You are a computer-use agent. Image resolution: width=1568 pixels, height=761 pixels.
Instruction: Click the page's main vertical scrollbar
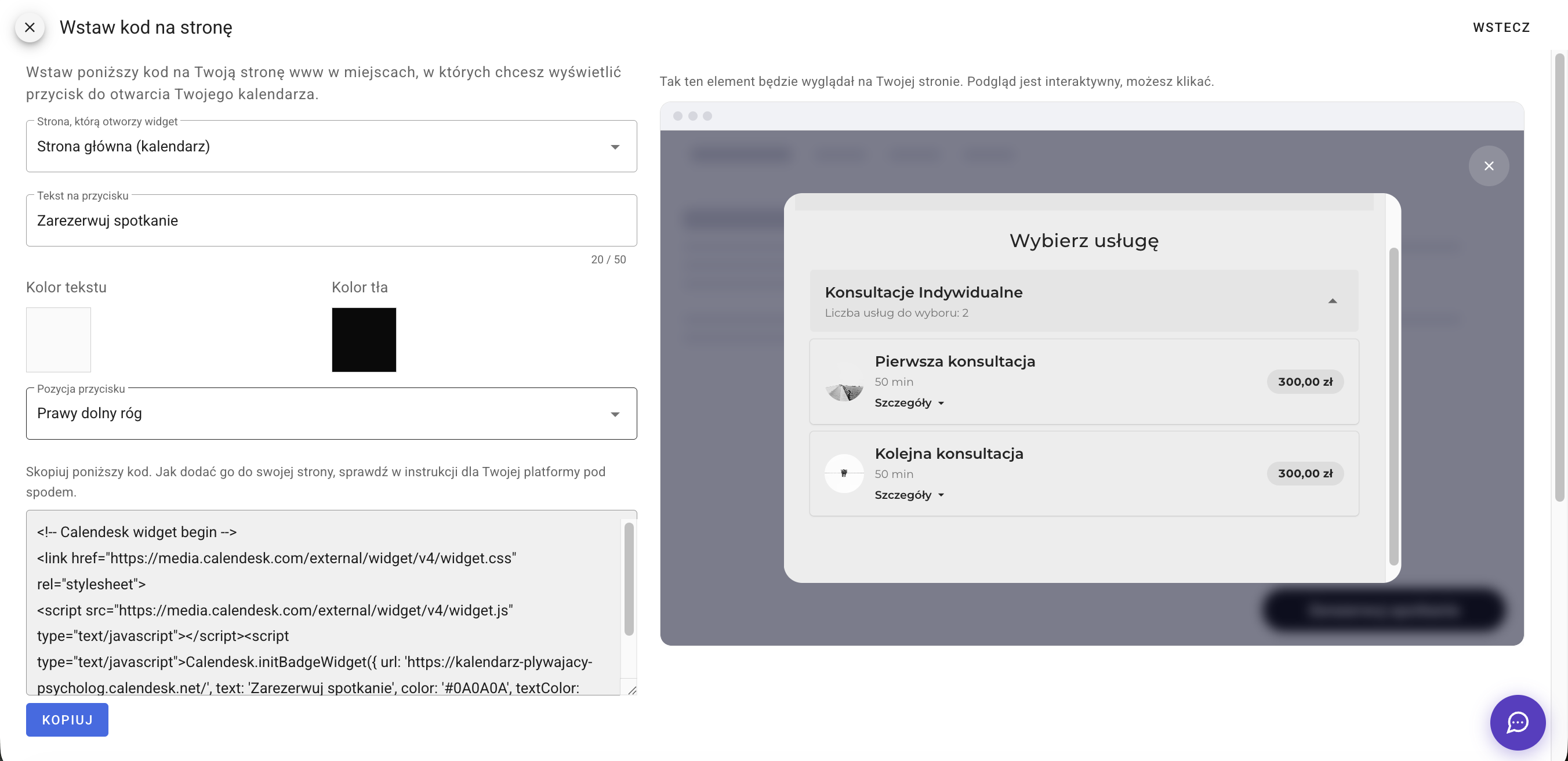[x=1559, y=278]
